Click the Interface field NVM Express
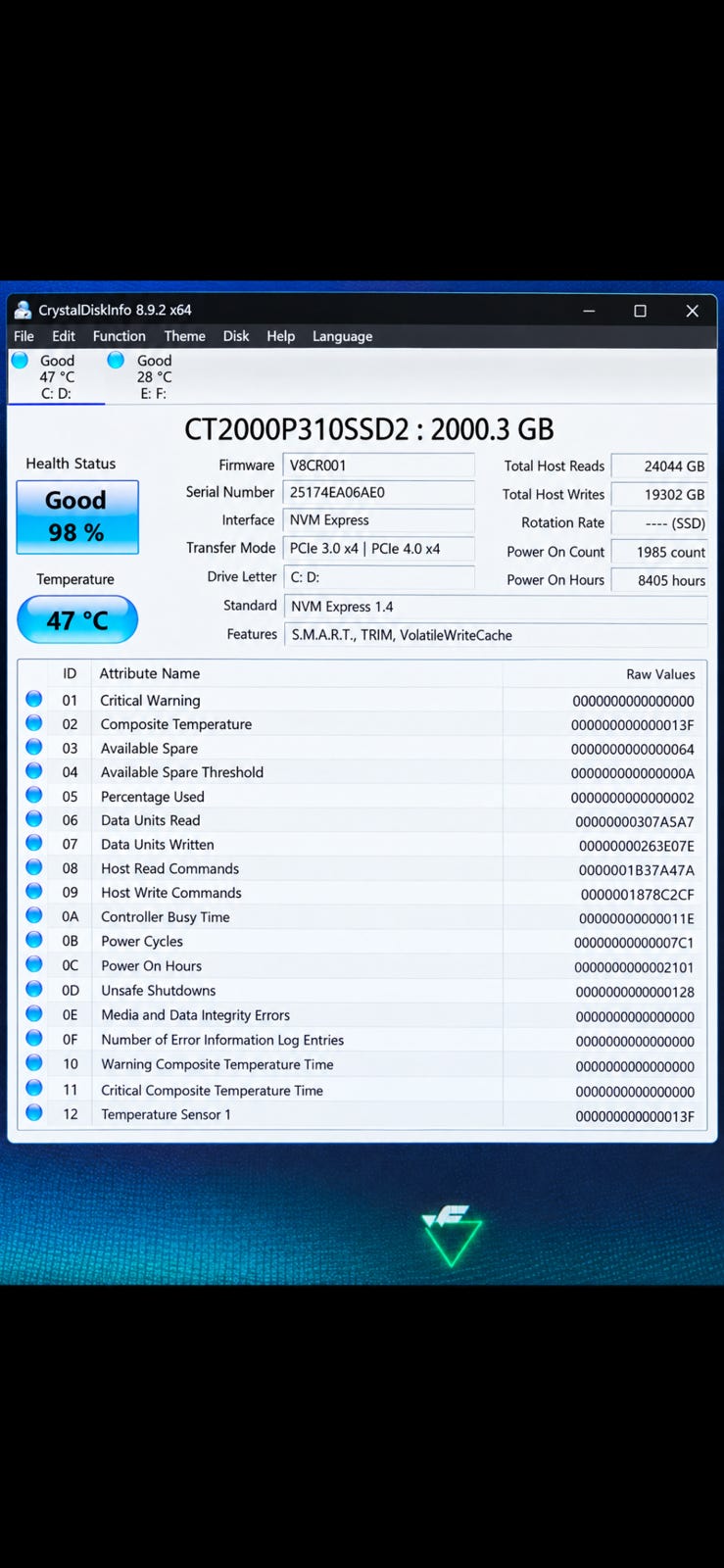This screenshot has width=724, height=1568. click(379, 520)
